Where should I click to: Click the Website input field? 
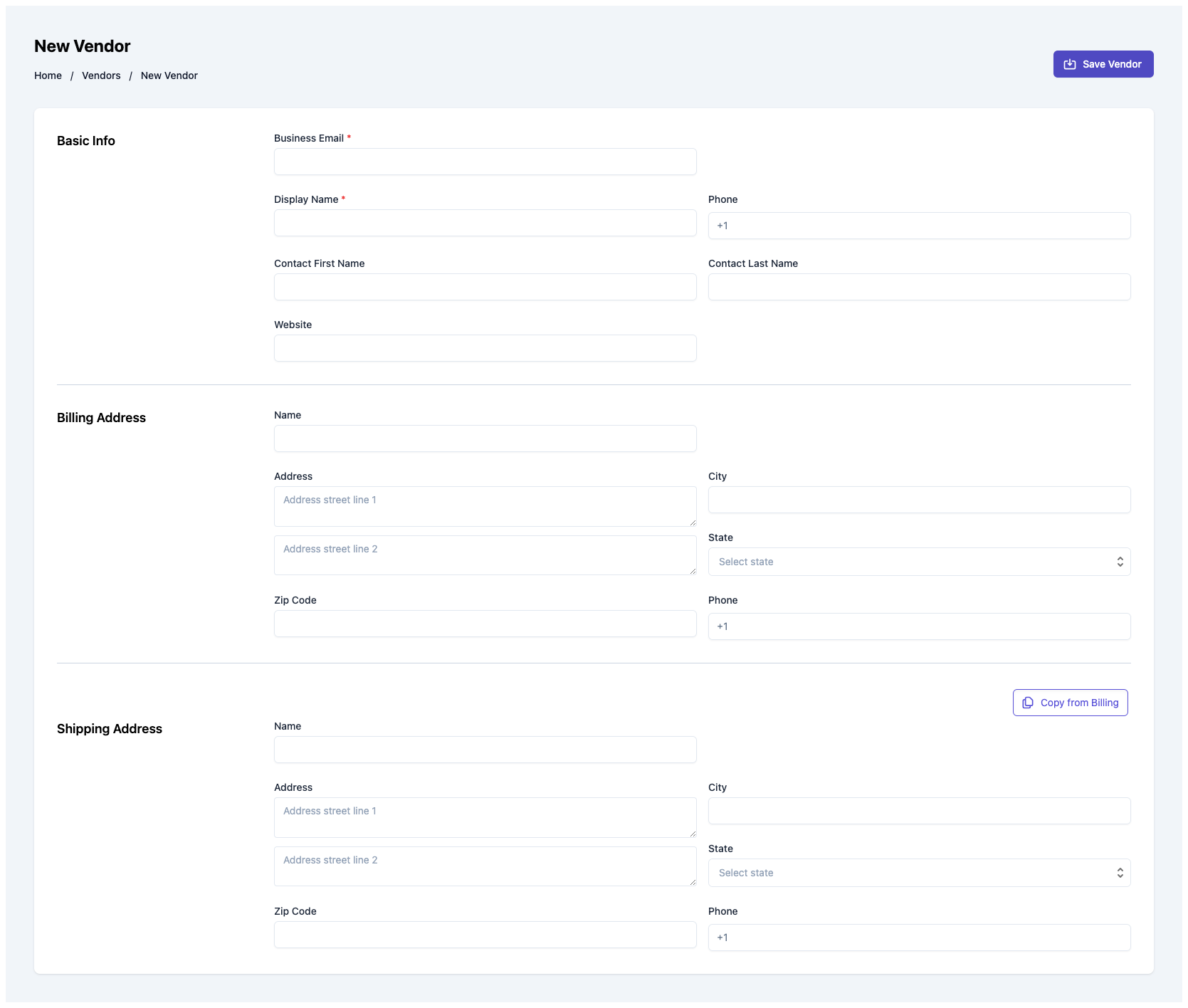coord(485,348)
